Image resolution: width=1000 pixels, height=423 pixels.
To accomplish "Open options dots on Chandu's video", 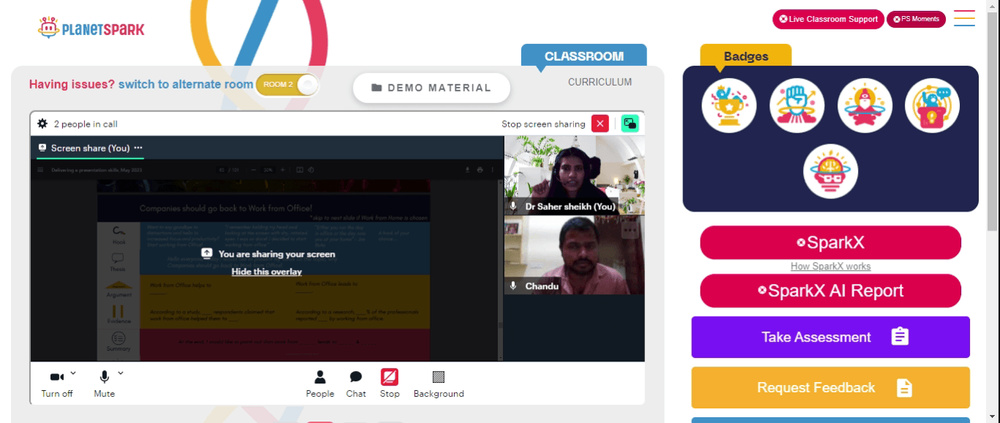I will (x=629, y=229).
